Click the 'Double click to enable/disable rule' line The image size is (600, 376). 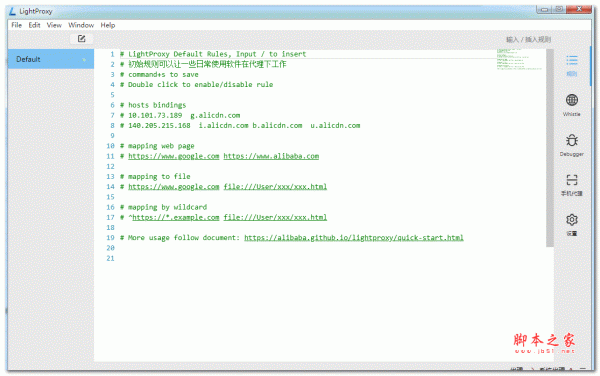point(196,85)
